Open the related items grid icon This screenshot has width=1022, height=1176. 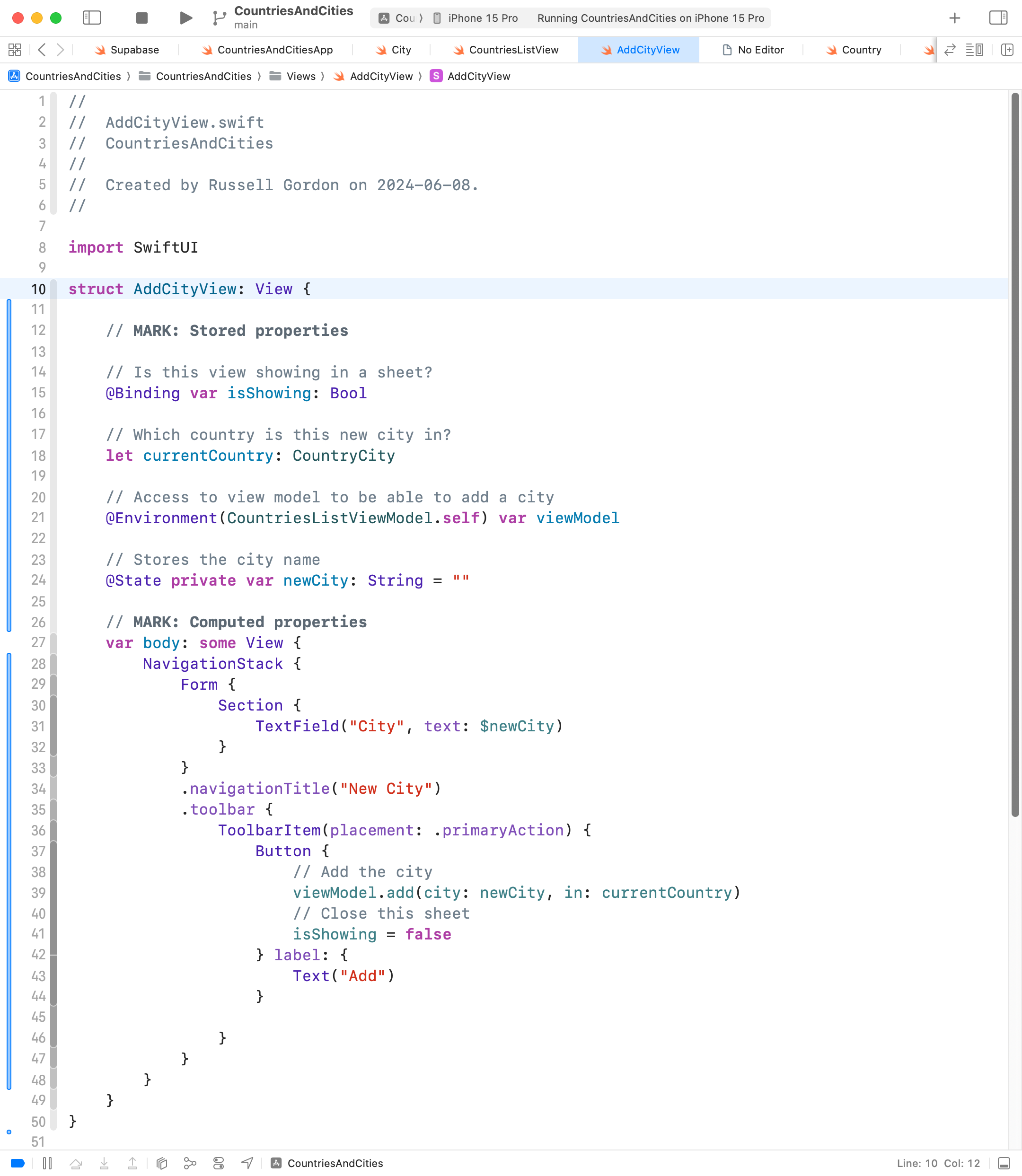pos(14,50)
